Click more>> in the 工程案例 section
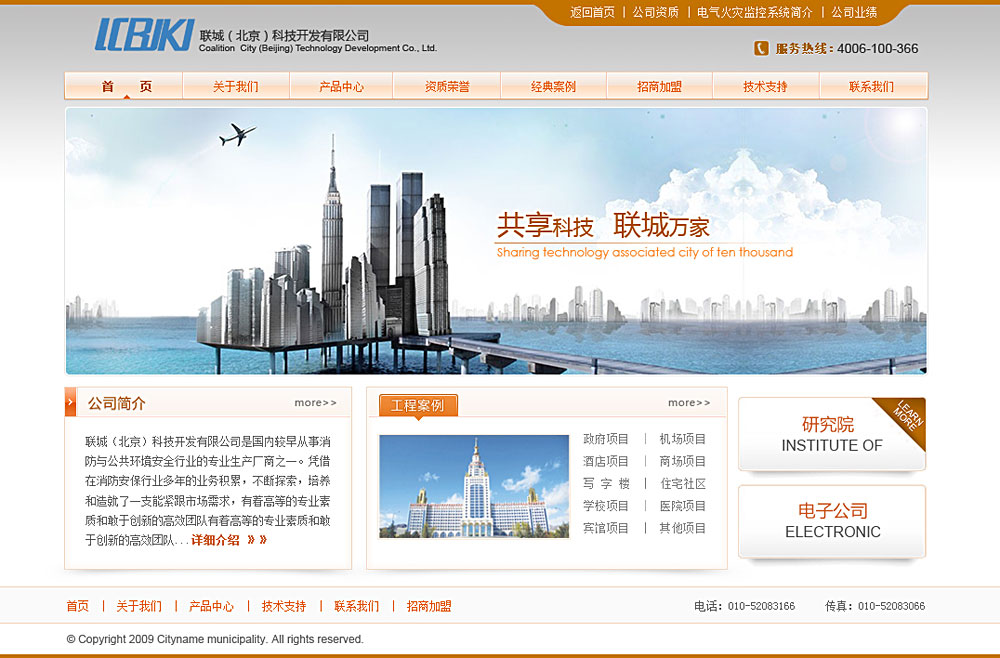The image size is (1000, 658). (x=686, y=403)
